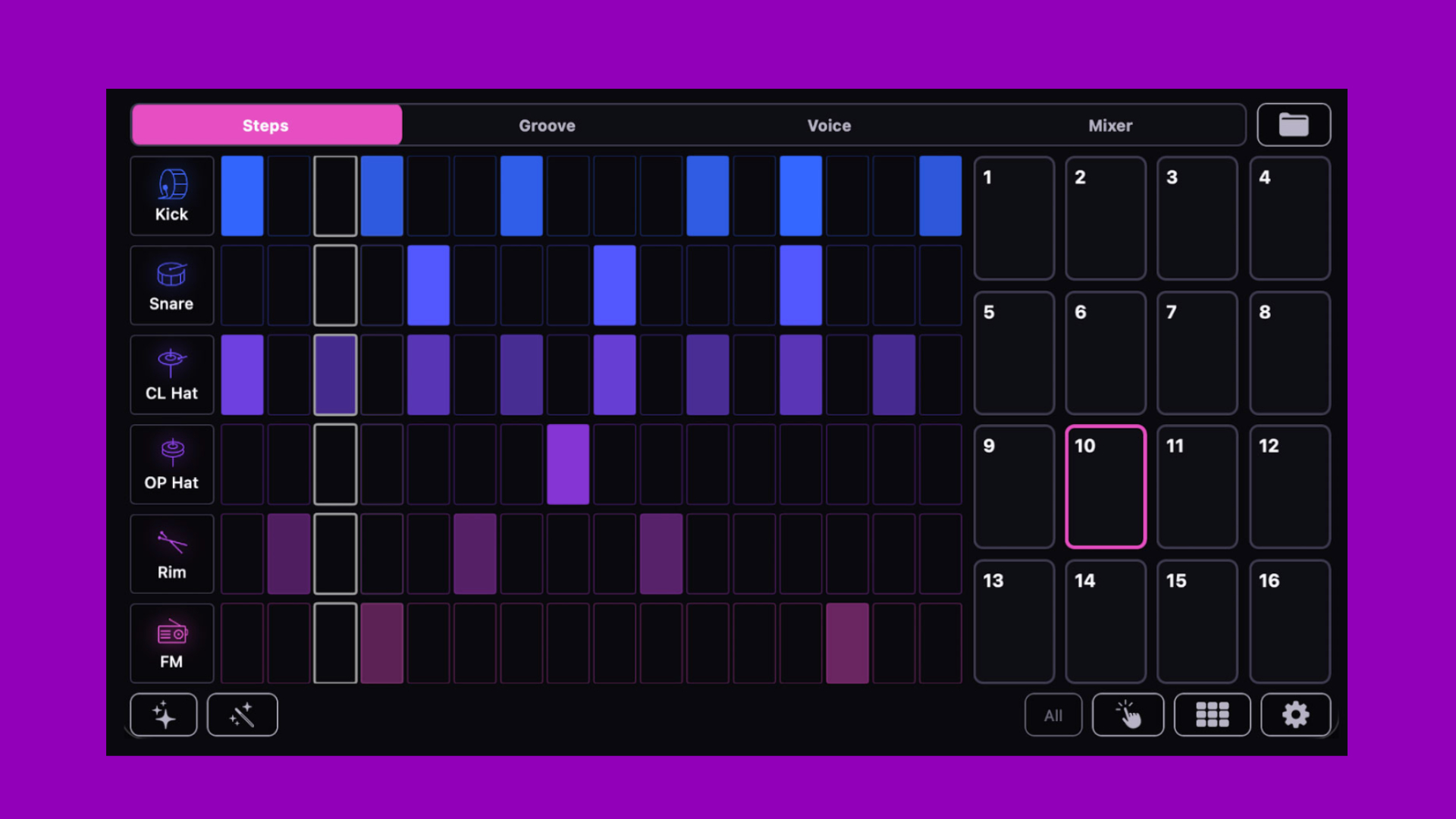Switch to the Mixer tab

[1110, 125]
